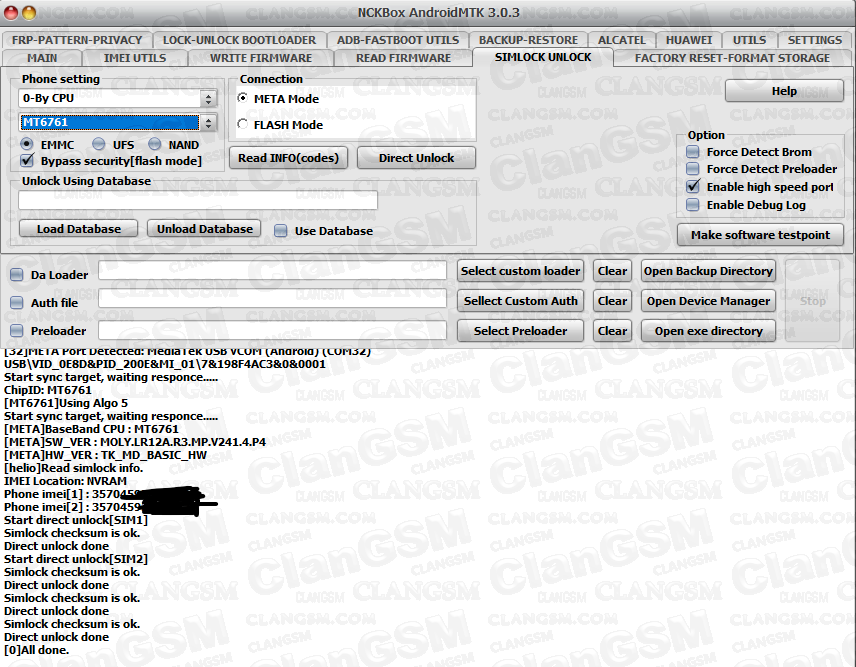Open the ADB-FASTBOOT UTILS tab
Image resolution: width=856 pixels, height=667 pixels.
point(398,40)
